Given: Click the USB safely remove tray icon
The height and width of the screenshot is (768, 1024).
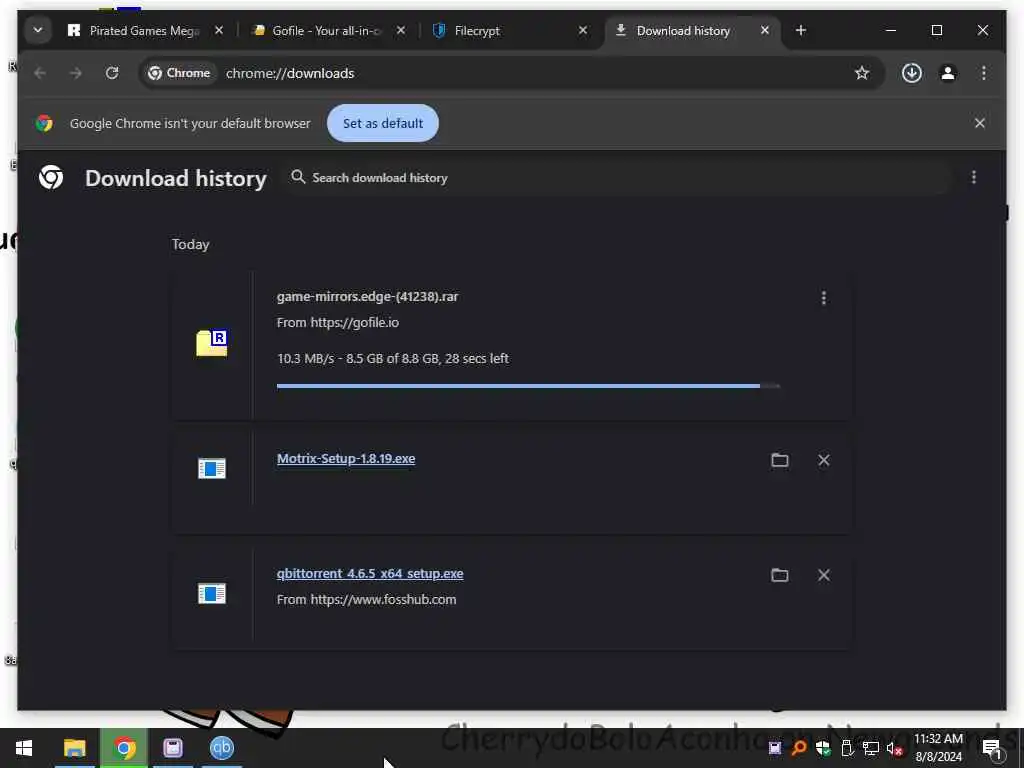Looking at the screenshot, I should 847,748.
